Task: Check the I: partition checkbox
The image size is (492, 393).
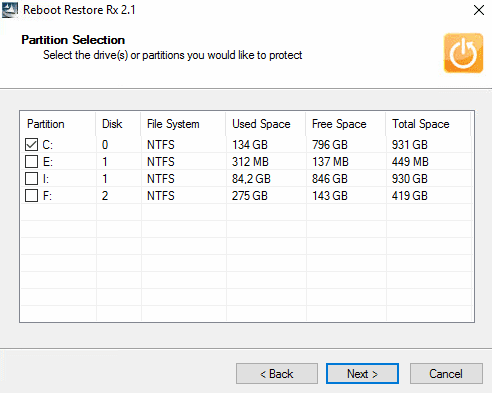Action: tap(31, 179)
